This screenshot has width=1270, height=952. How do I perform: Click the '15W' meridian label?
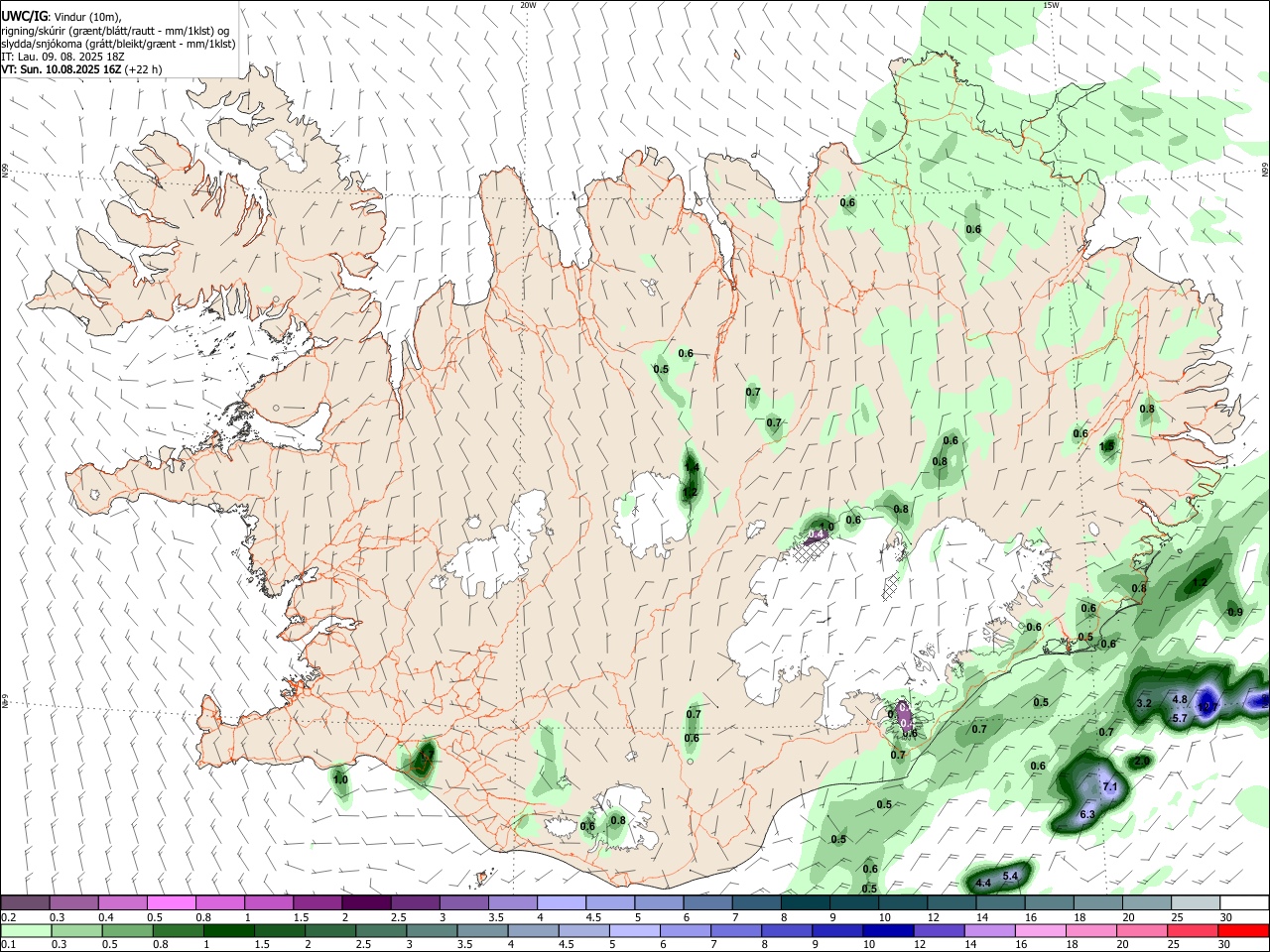click(x=1052, y=5)
